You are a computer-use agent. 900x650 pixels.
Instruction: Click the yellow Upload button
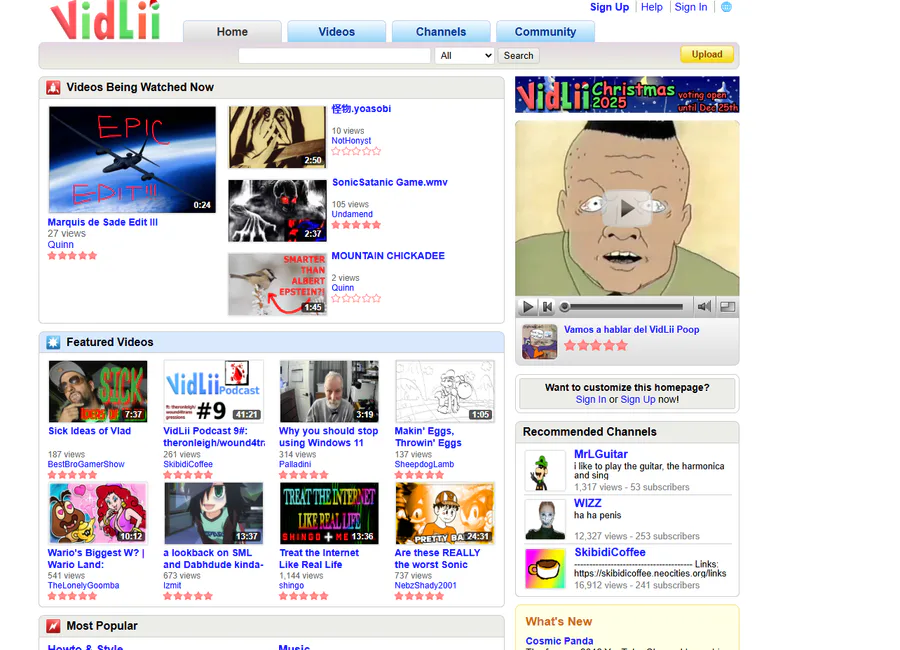click(707, 54)
